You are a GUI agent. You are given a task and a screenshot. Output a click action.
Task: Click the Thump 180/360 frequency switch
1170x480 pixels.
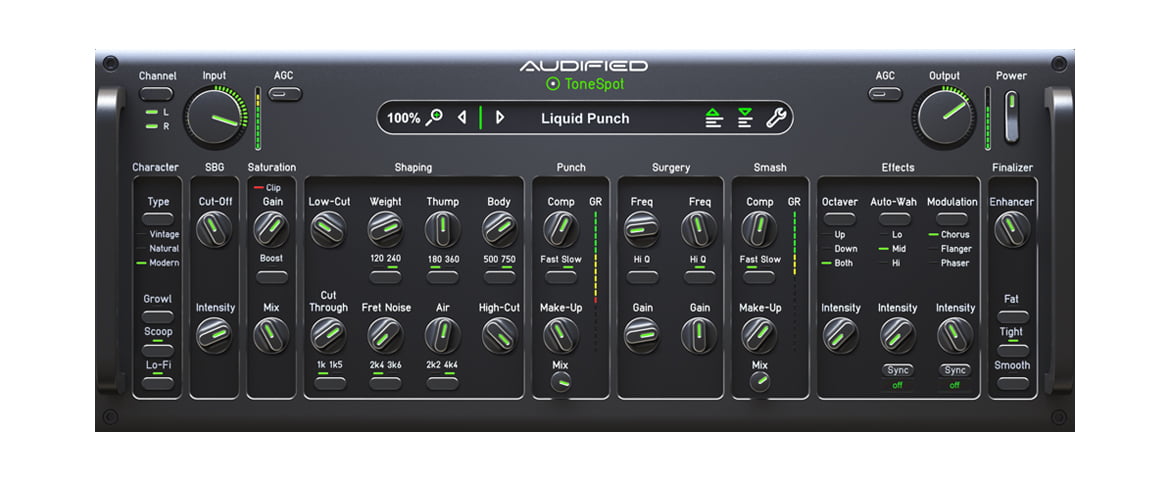[442, 277]
